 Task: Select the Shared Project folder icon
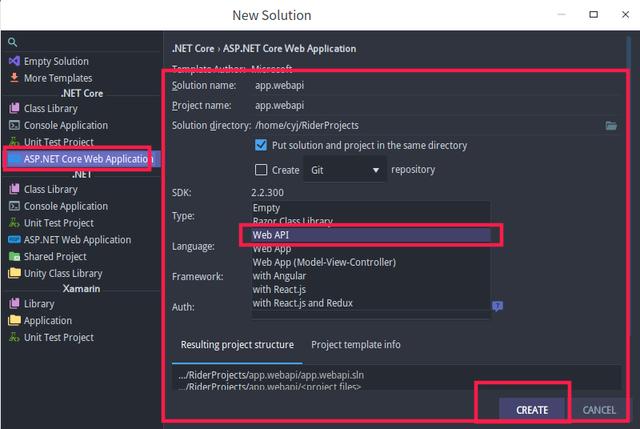14,257
